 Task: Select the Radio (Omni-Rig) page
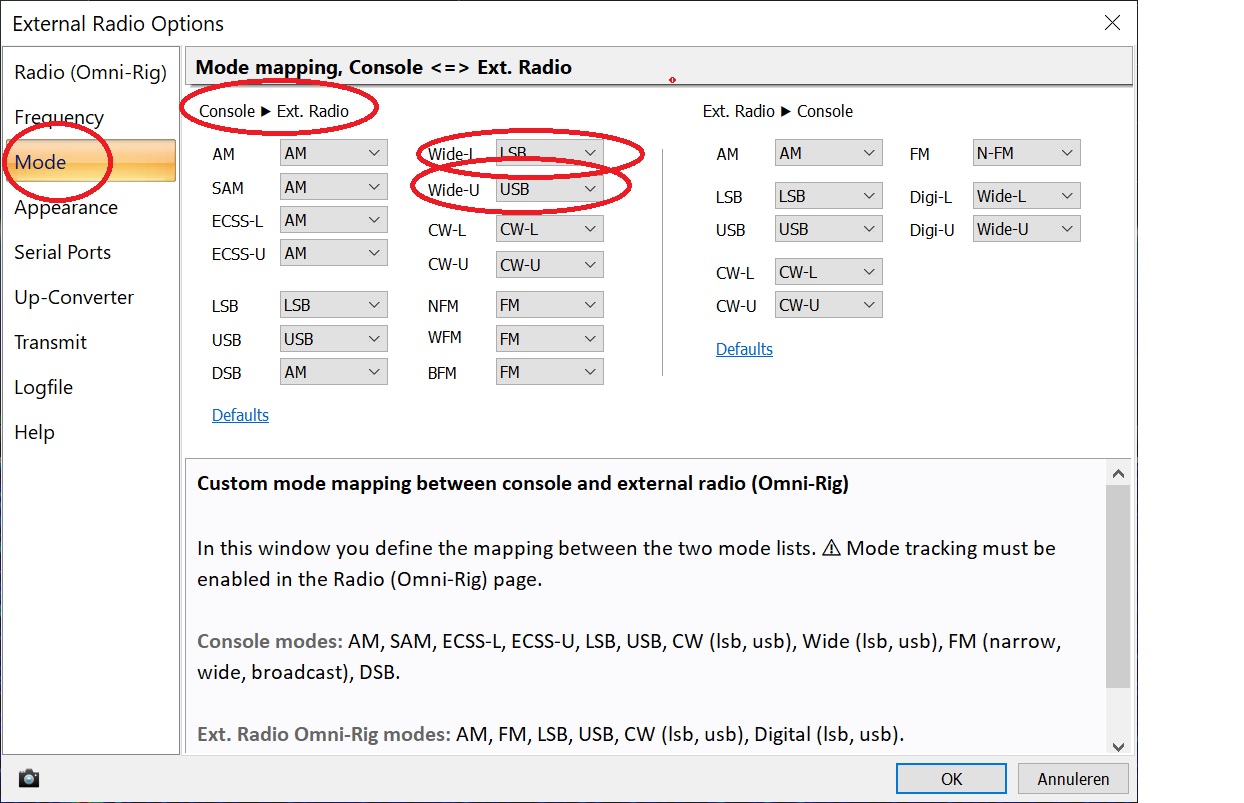coord(89,72)
